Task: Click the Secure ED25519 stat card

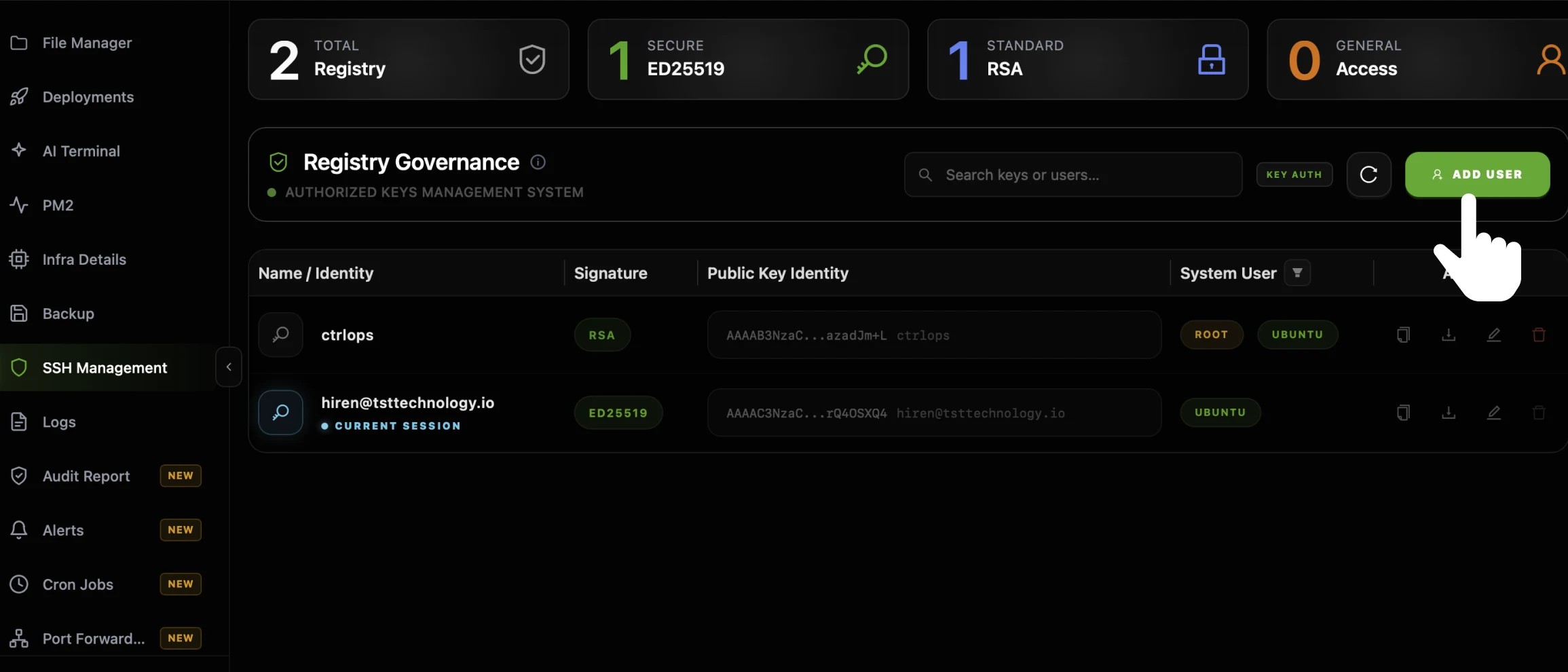Action: (748, 60)
